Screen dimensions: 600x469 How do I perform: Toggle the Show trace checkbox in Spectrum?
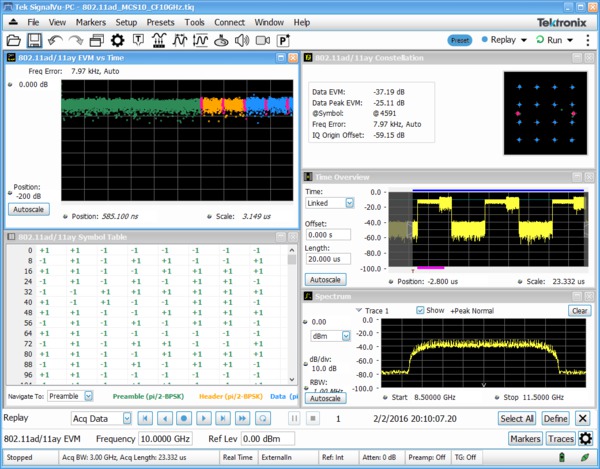pyautogui.click(x=420, y=311)
